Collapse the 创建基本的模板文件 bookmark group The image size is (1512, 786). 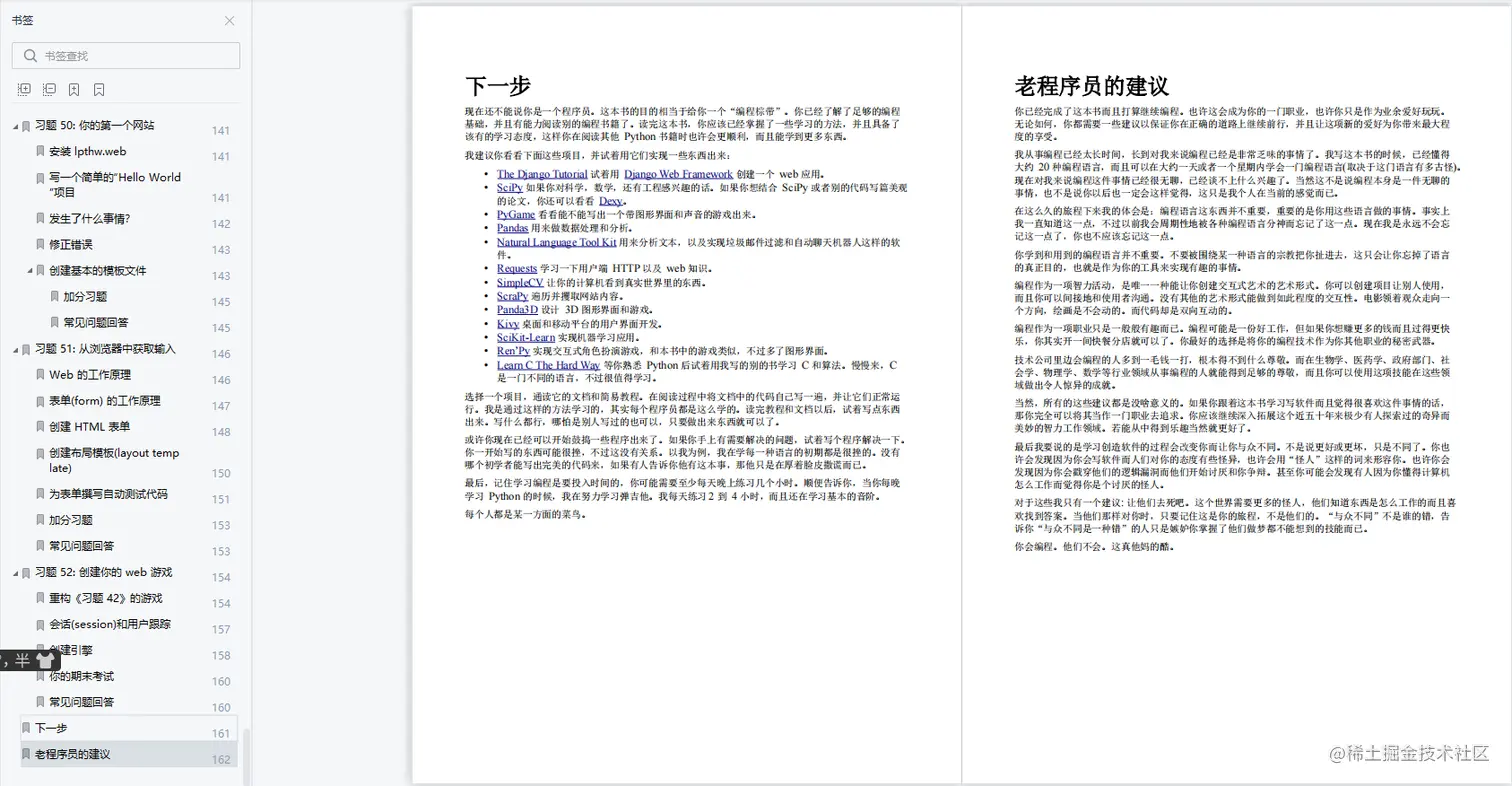pyautogui.click(x=30, y=271)
